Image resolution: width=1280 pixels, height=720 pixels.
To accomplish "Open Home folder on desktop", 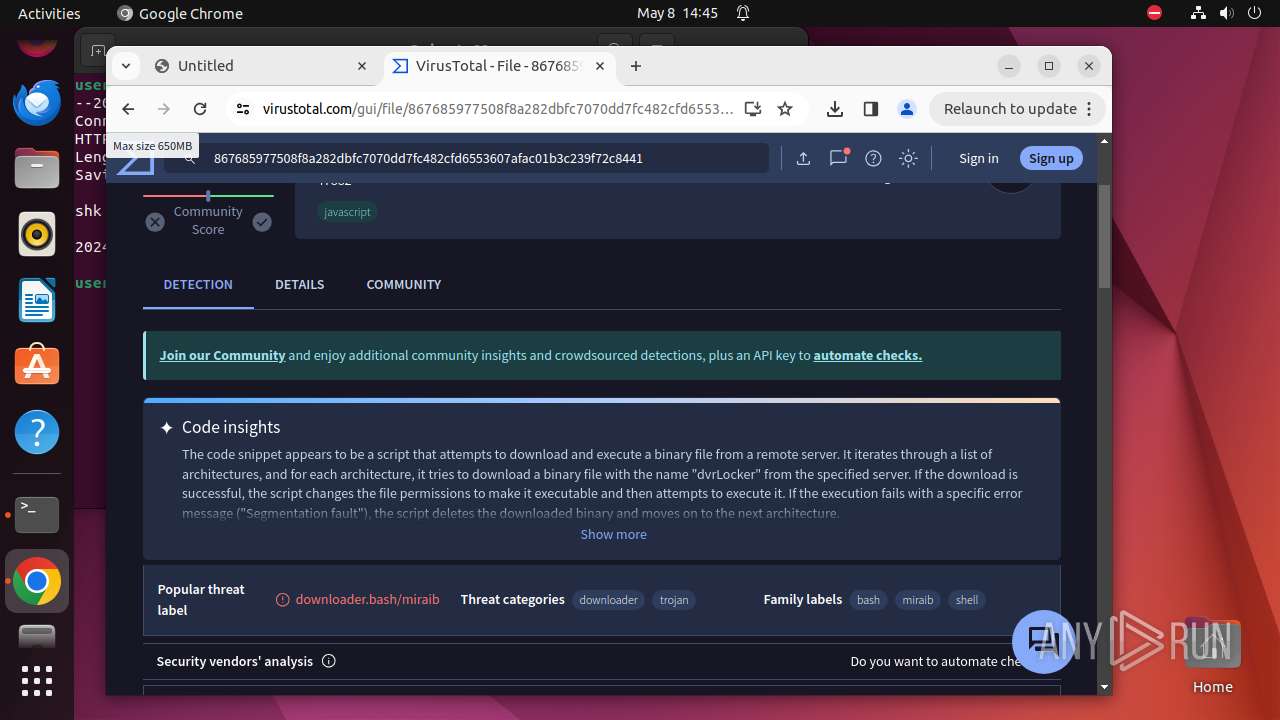I will (1212, 656).
